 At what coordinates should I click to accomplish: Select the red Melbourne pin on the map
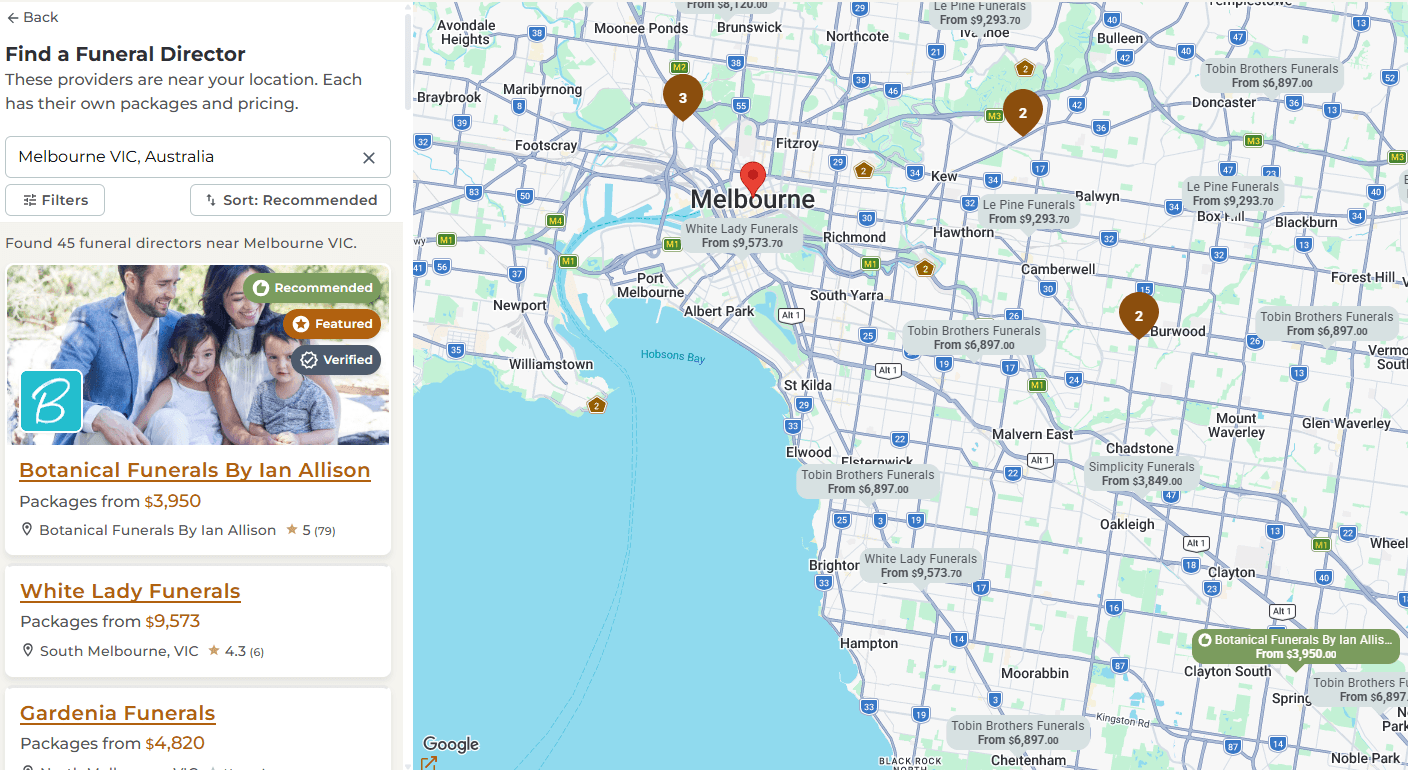(x=753, y=178)
